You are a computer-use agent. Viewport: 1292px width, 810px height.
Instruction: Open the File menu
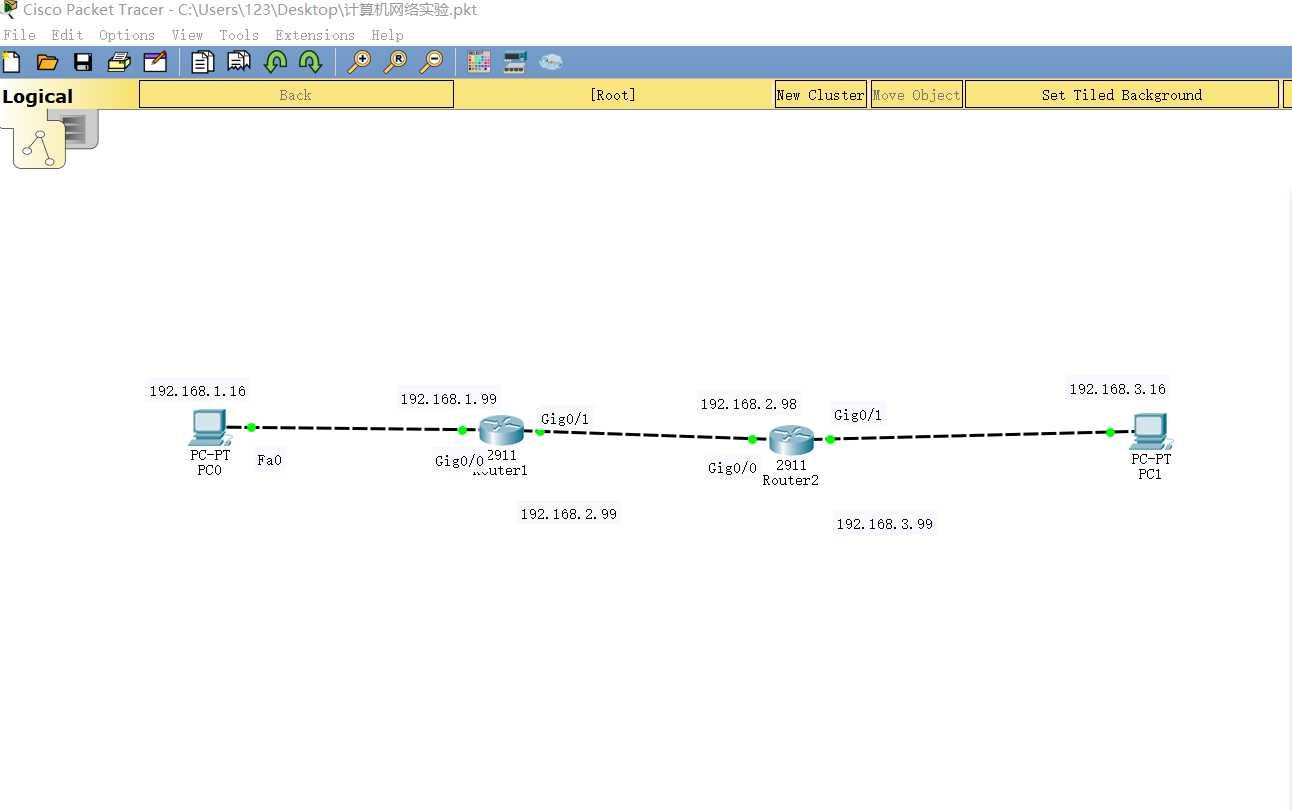[x=19, y=35]
